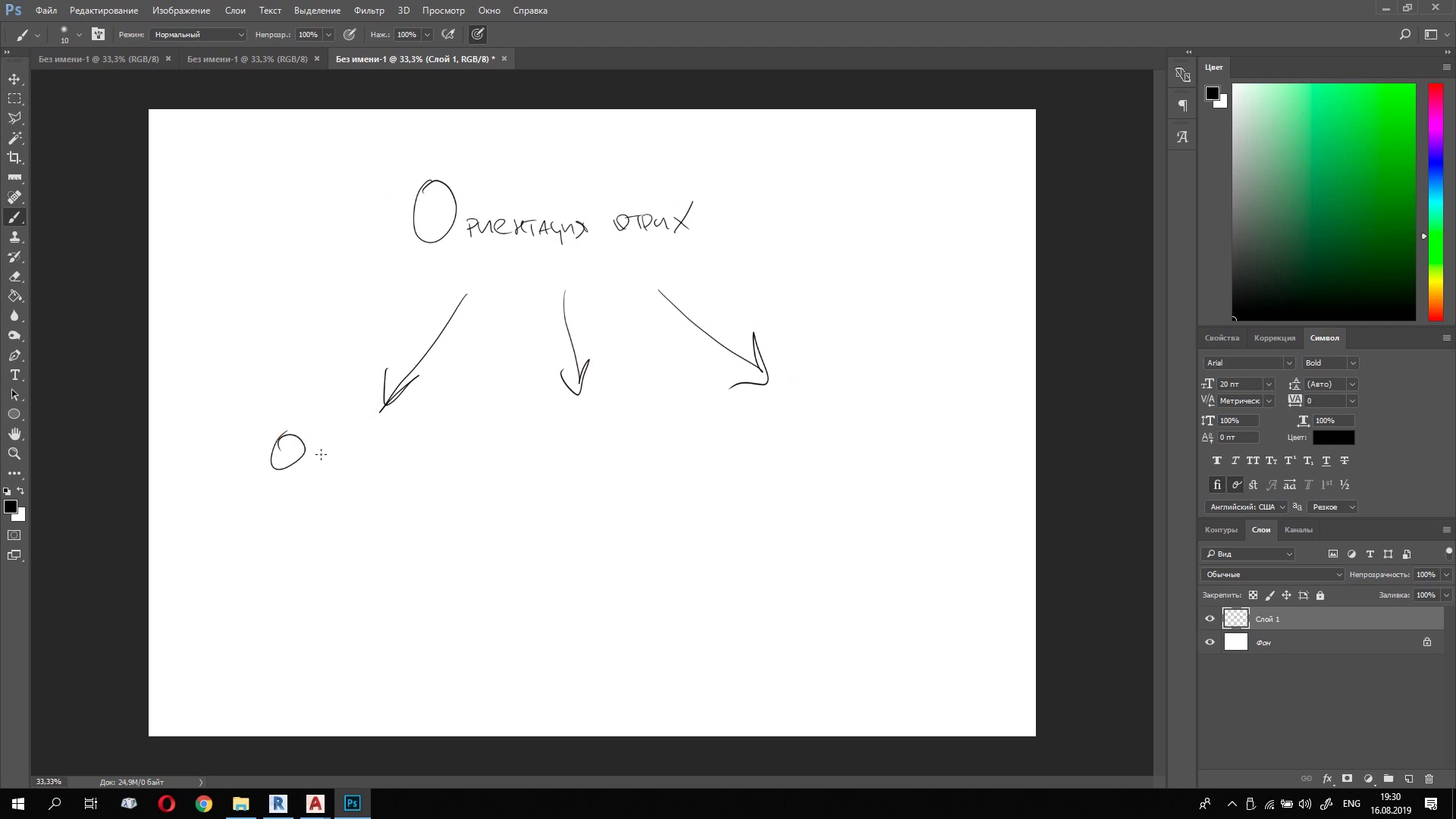Select the Eraser tool

(14, 277)
